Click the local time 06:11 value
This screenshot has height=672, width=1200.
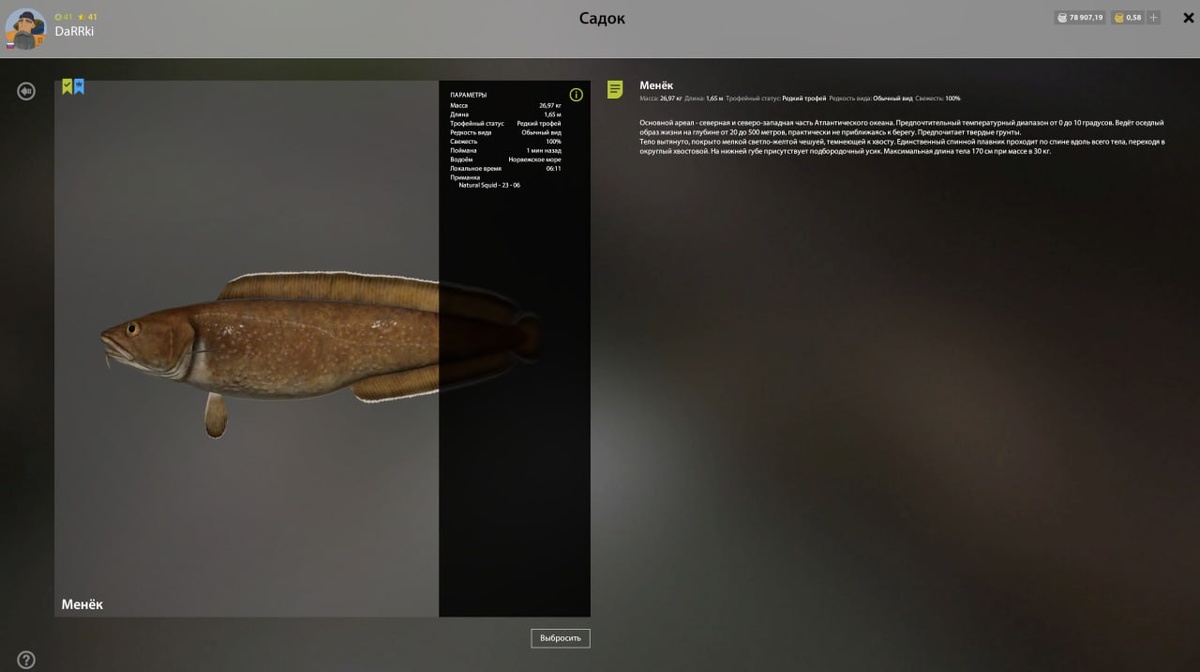(553, 168)
